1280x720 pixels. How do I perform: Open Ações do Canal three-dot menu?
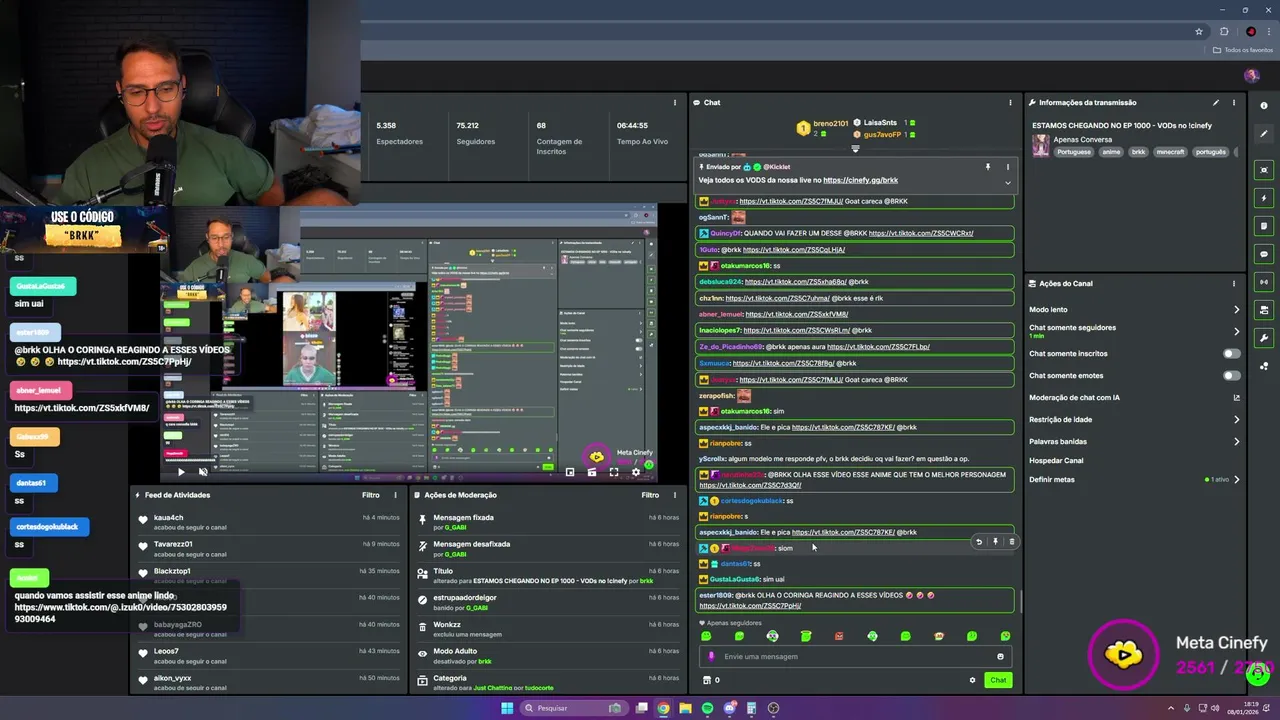1234,283
